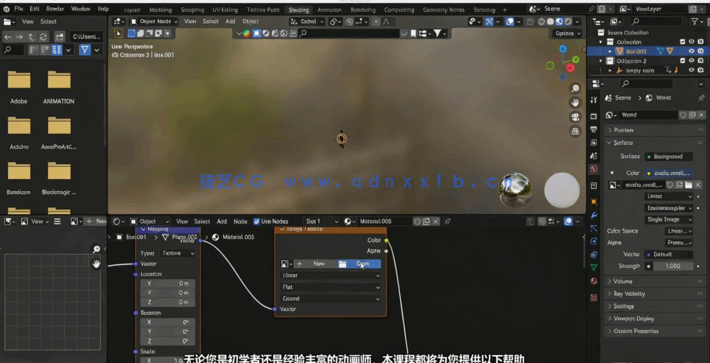The image size is (710, 363).
Task: Click New button in the Image Texture node
Action: 316,264
